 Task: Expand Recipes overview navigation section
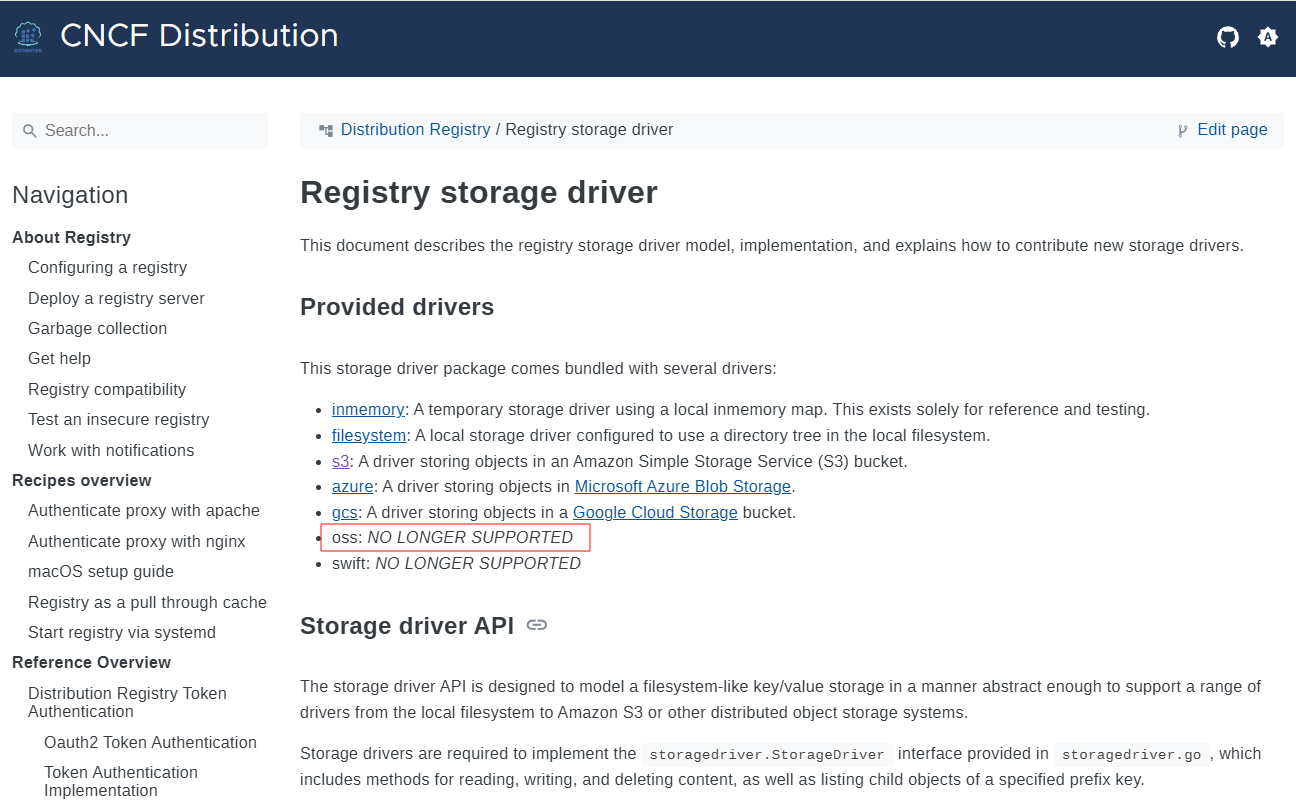tap(81, 480)
